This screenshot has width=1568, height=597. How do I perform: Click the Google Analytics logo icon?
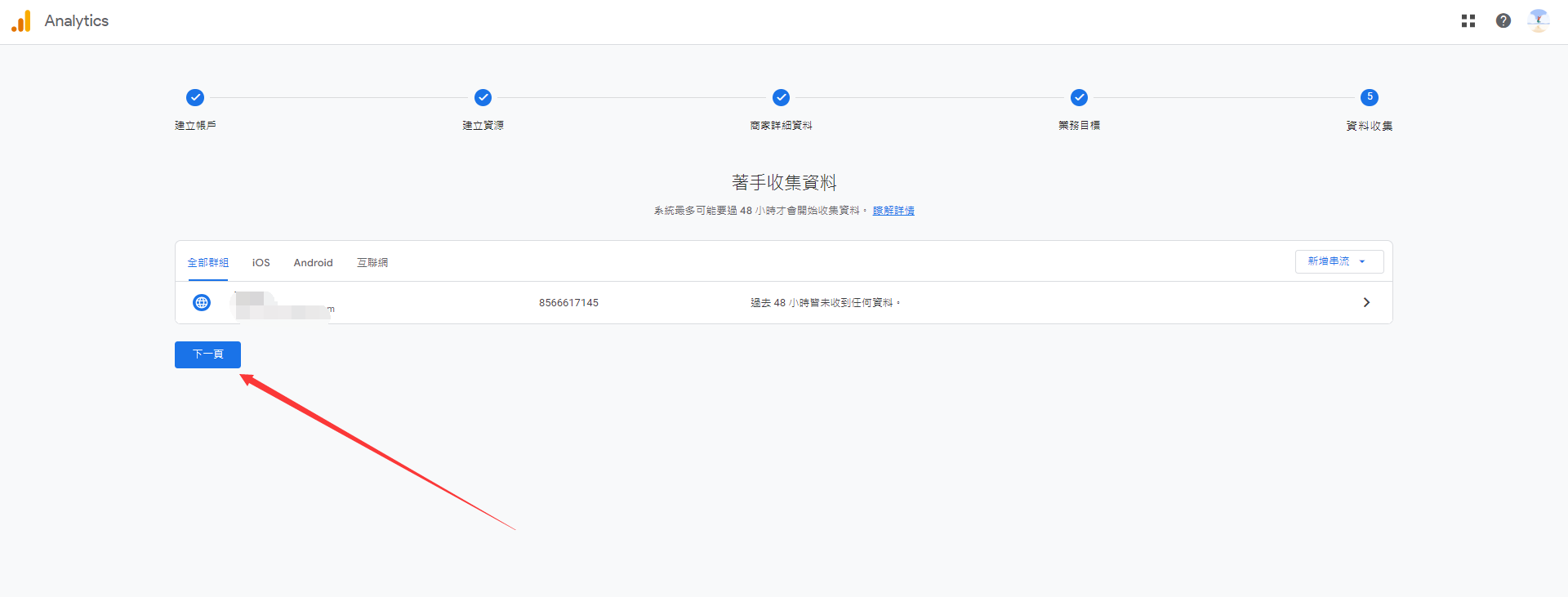click(21, 21)
